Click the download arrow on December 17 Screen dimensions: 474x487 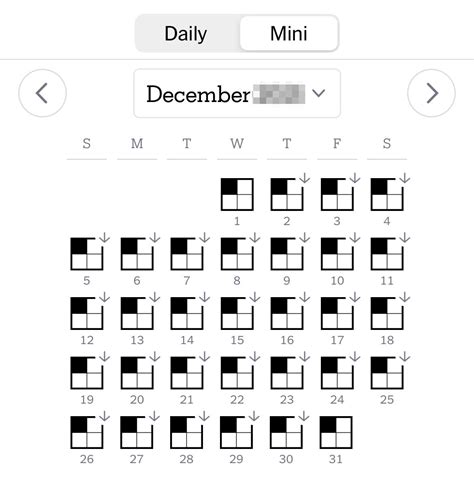tap(355, 297)
